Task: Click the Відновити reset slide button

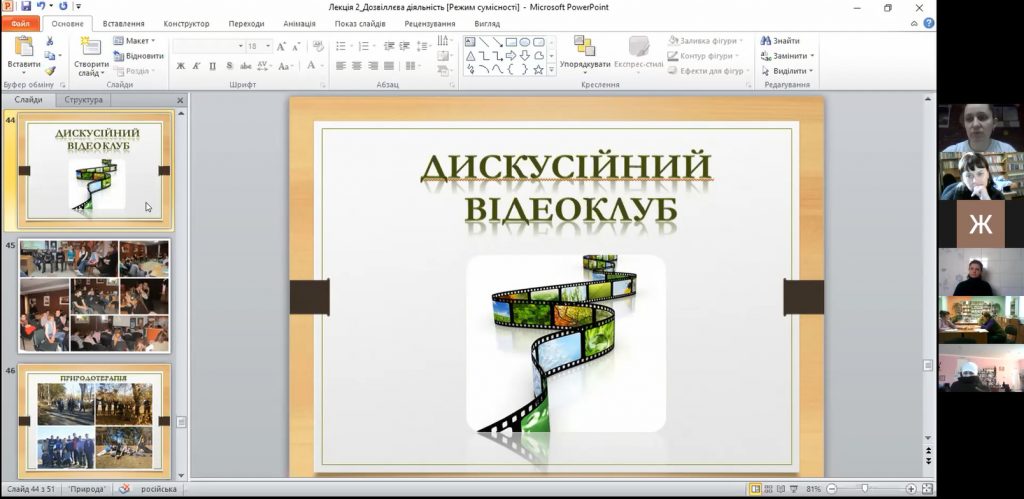Action: [x=139, y=56]
